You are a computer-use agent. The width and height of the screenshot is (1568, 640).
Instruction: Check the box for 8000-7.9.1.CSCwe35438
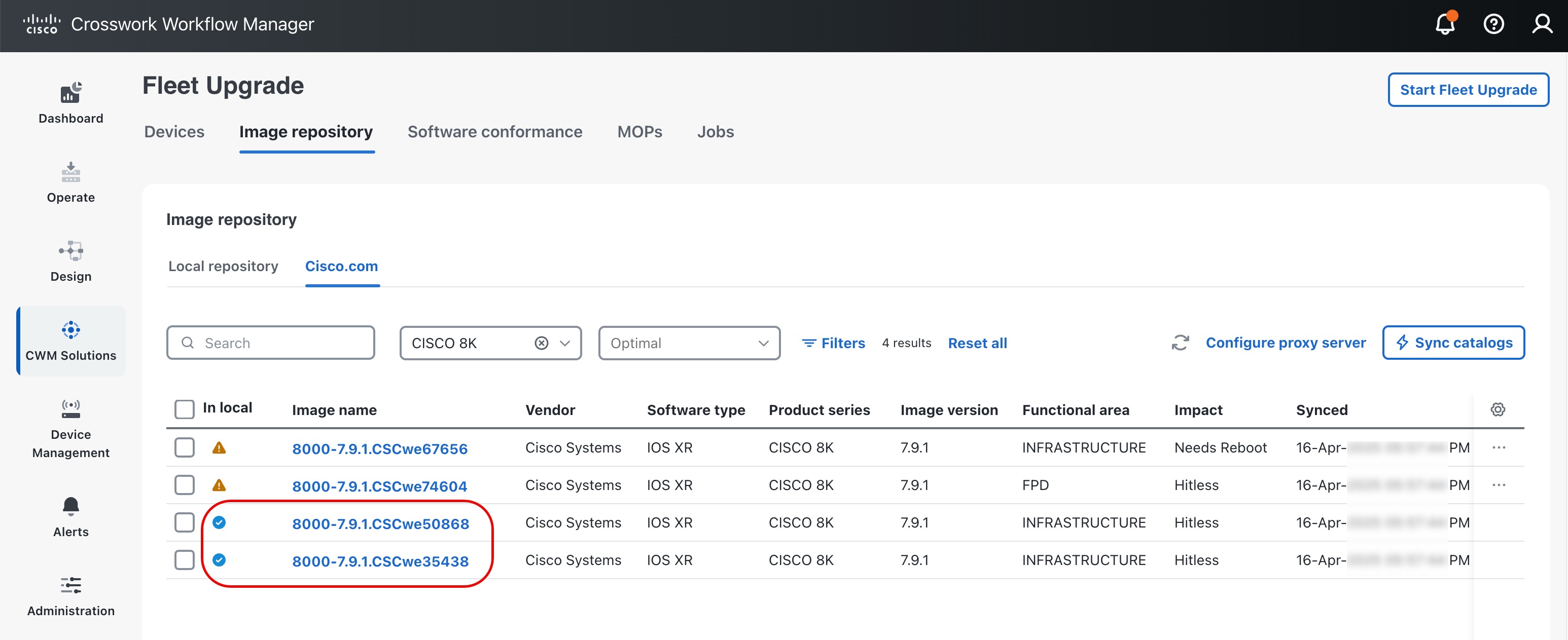tap(185, 560)
